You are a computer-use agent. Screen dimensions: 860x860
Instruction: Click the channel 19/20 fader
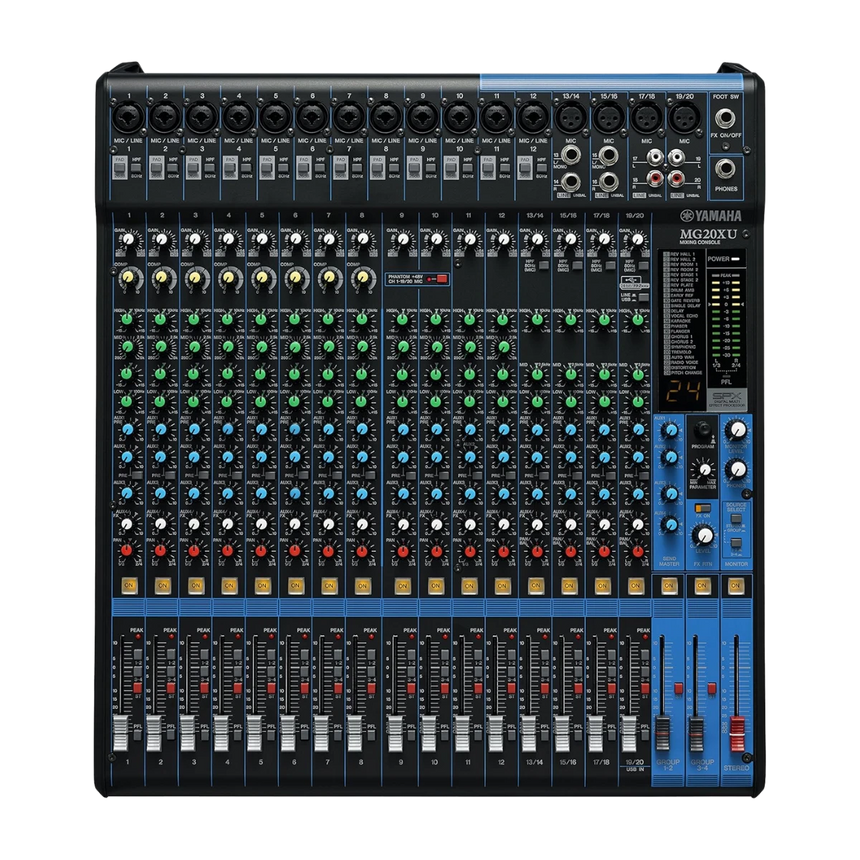629,733
